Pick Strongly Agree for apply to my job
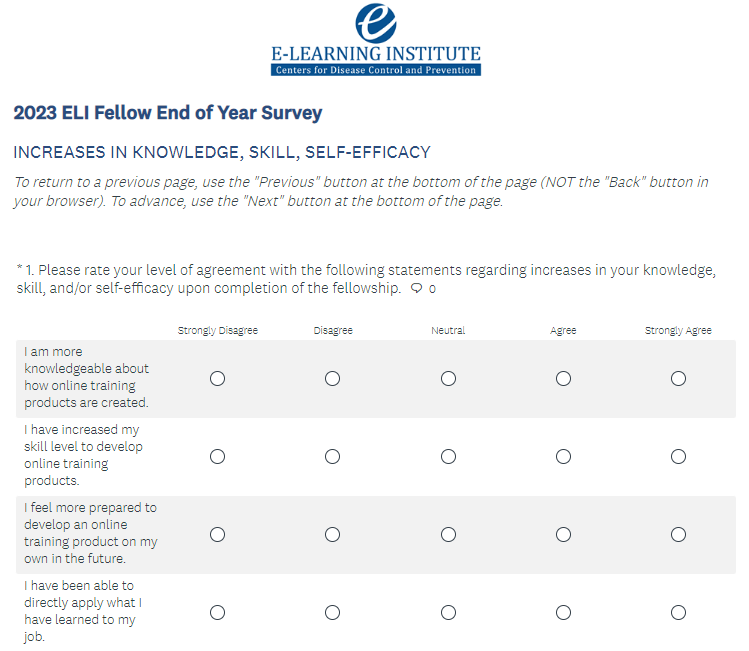 click(x=678, y=612)
